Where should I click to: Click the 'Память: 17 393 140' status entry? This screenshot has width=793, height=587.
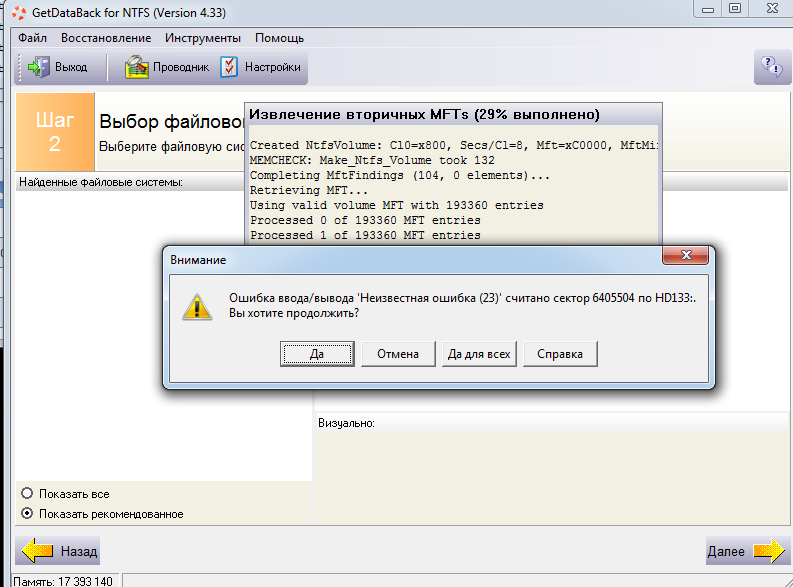pos(63,581)
